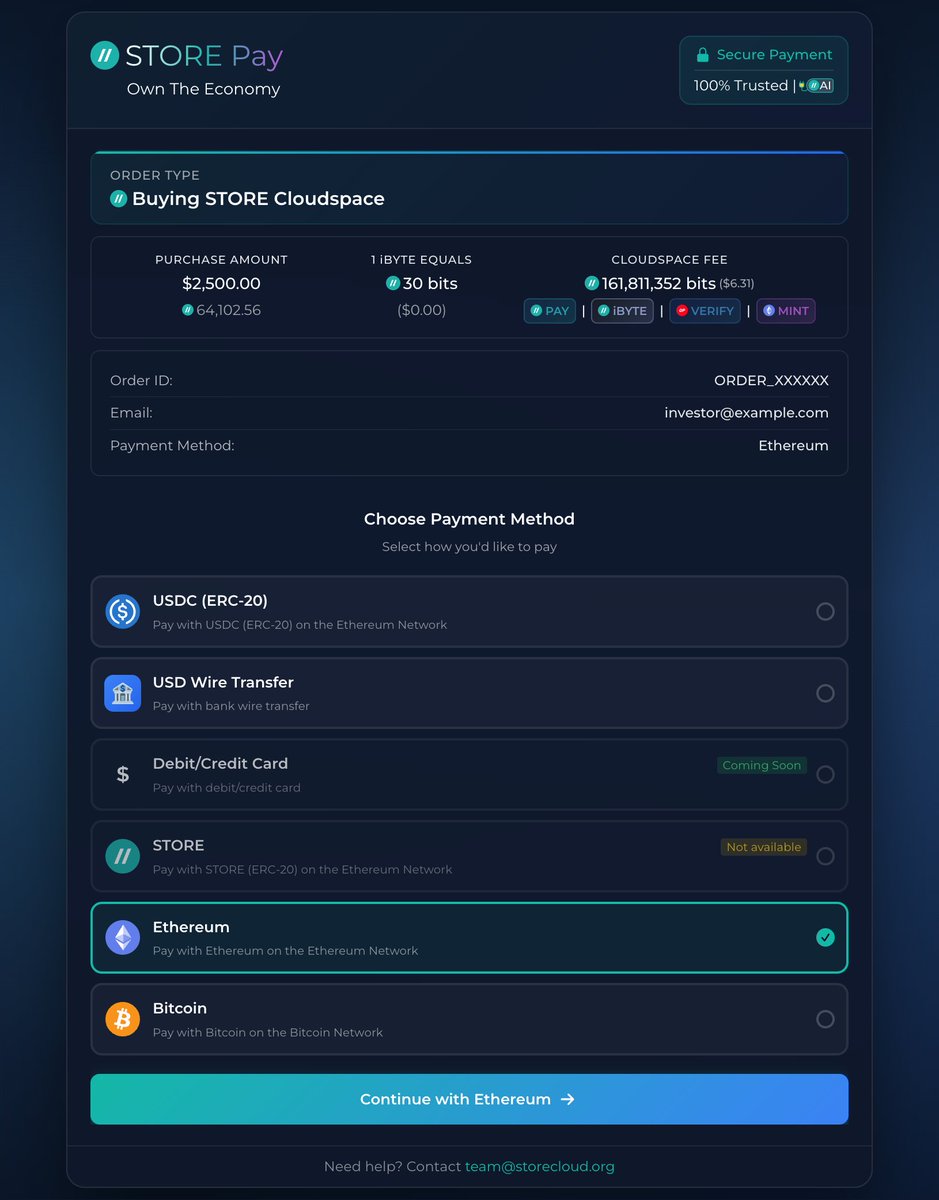Click the Bitcoin title text
Image resolution: width=939 pixels, height=1200 pixels.
tap(180, 1008)
